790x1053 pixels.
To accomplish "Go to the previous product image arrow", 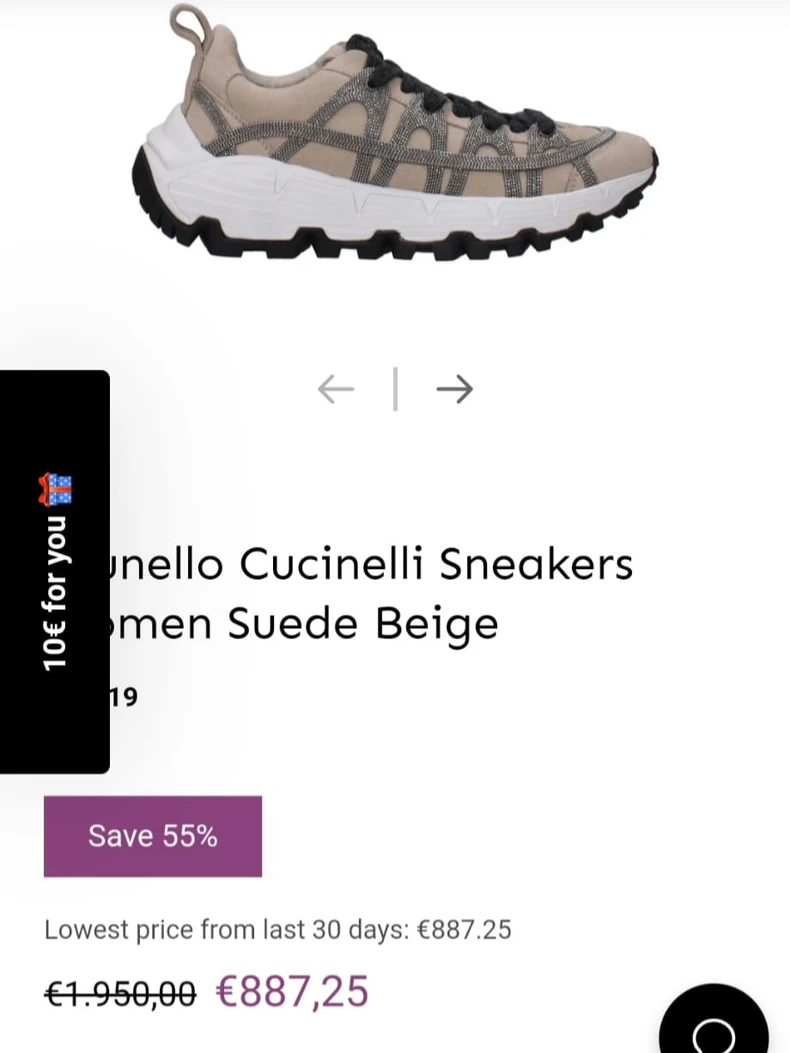I will [336, 389].
